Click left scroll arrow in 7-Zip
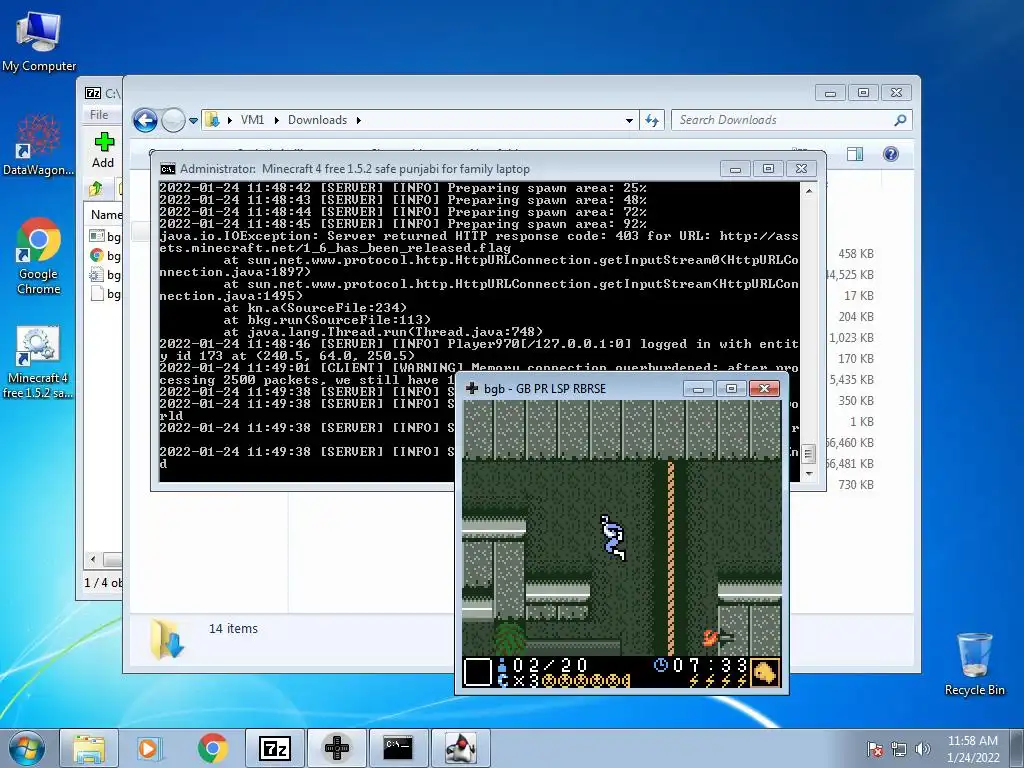 click(93, 560)
